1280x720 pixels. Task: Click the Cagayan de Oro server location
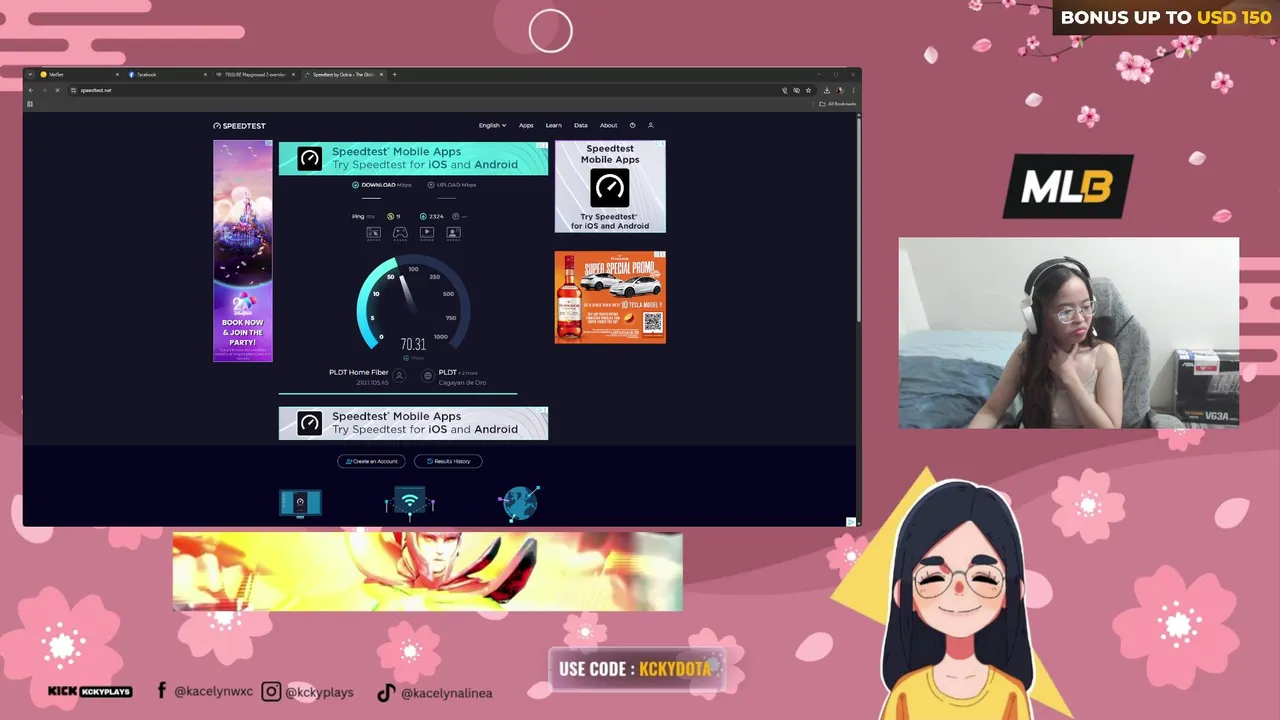(462, 383)
